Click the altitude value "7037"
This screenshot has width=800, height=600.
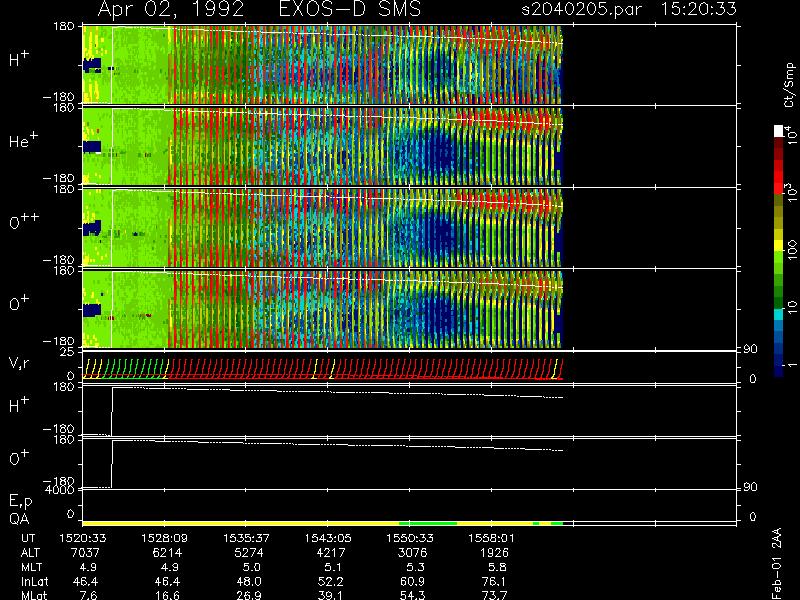coord(85,553)
